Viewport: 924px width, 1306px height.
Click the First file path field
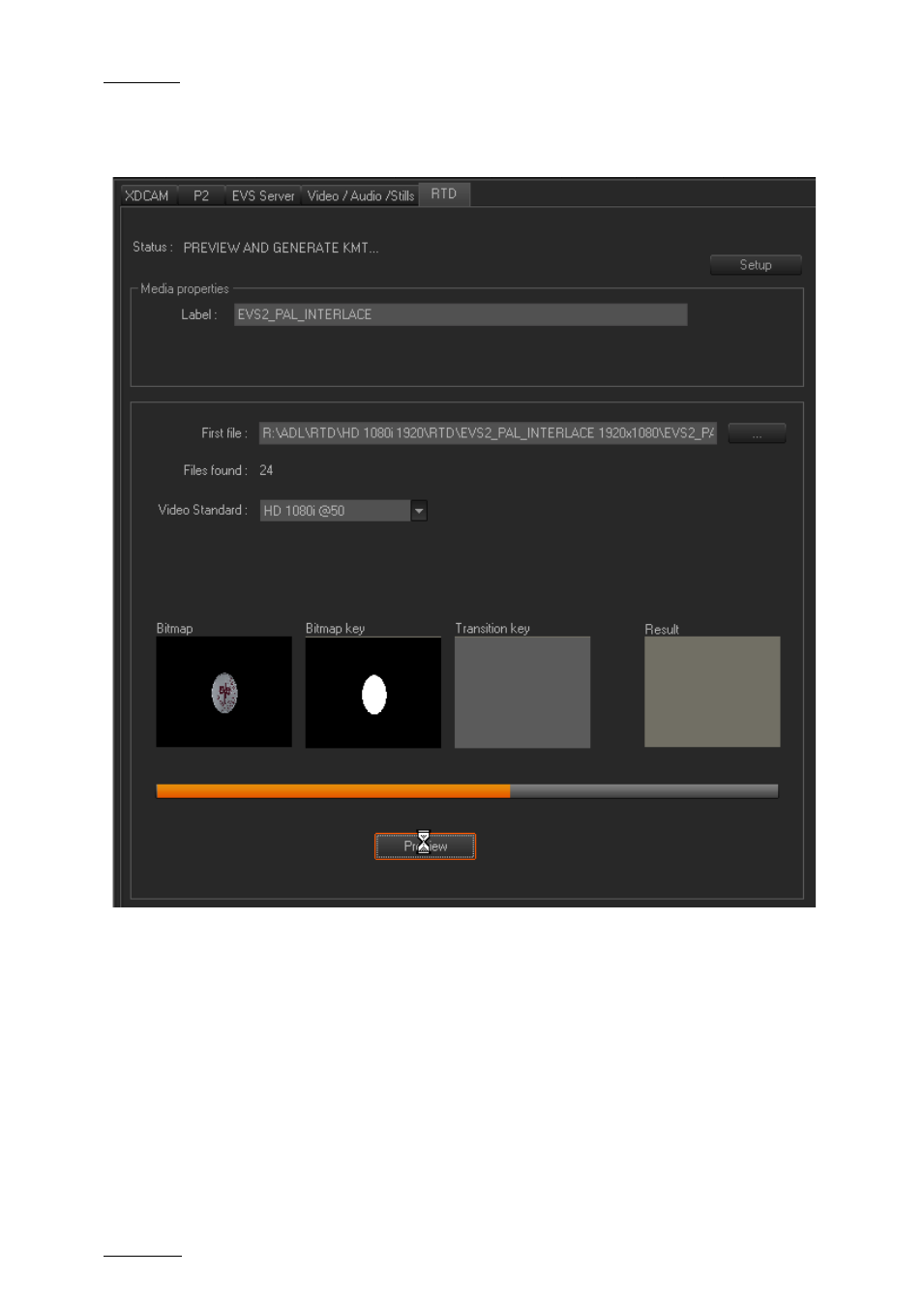[488, 433]
